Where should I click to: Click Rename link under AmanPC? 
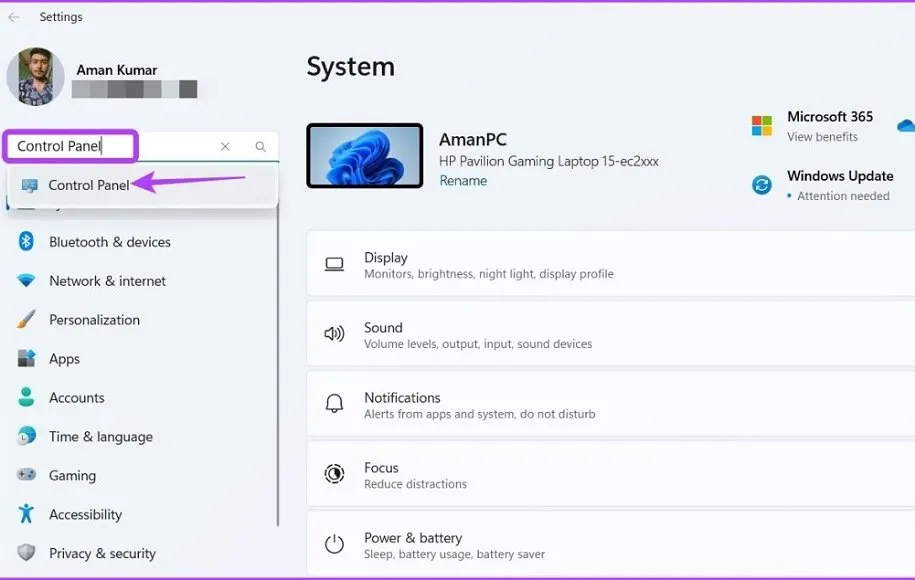click(463, 181)
